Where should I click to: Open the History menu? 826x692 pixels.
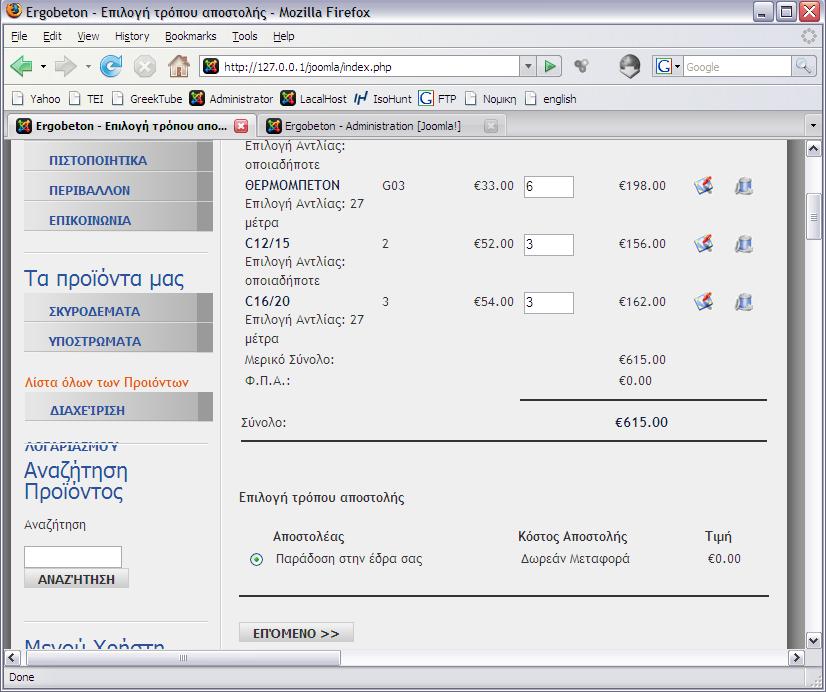[x=132, y=36]
